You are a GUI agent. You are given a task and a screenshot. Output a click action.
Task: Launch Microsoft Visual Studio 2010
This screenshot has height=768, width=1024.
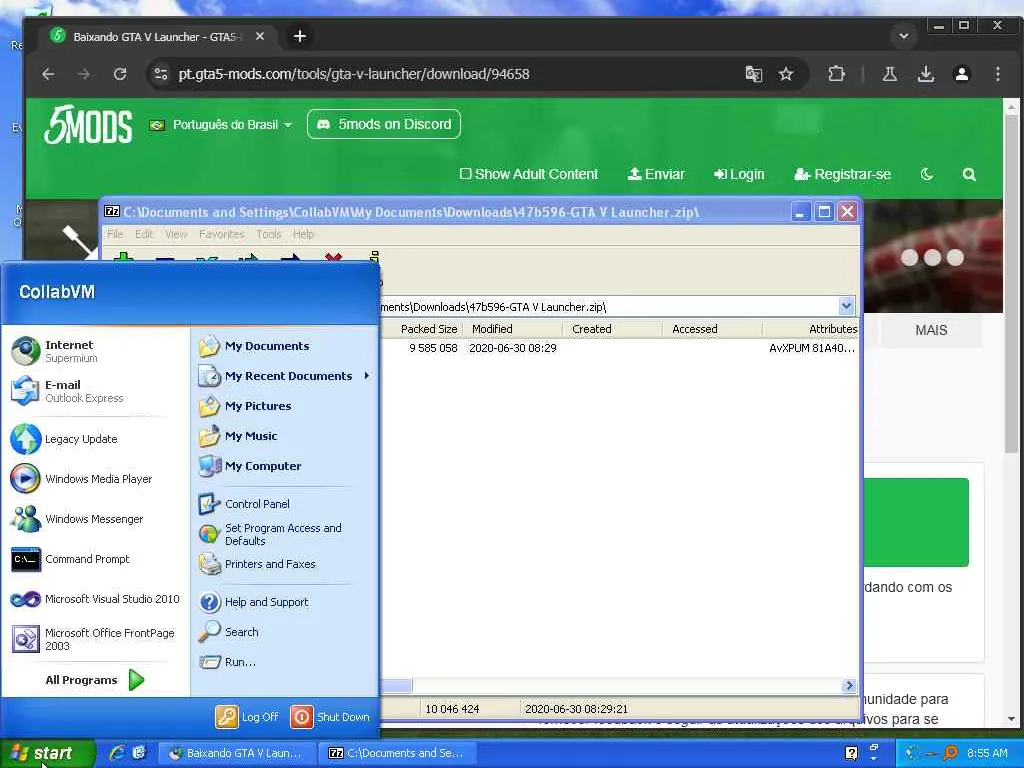[x=95, y=599]
